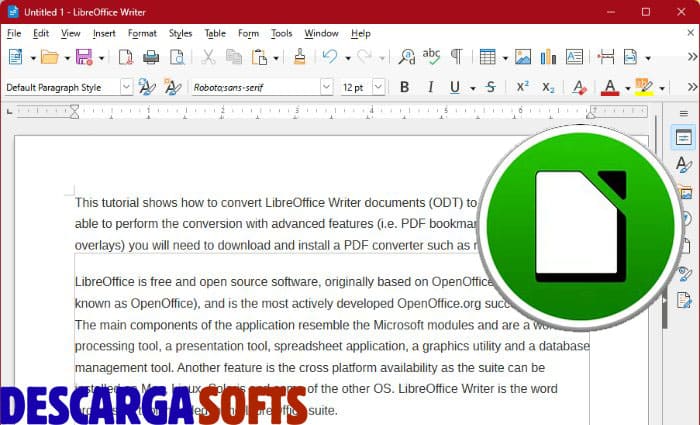700x425 pixels.
Task: Click the New document icon
Action: coord(16,57)
